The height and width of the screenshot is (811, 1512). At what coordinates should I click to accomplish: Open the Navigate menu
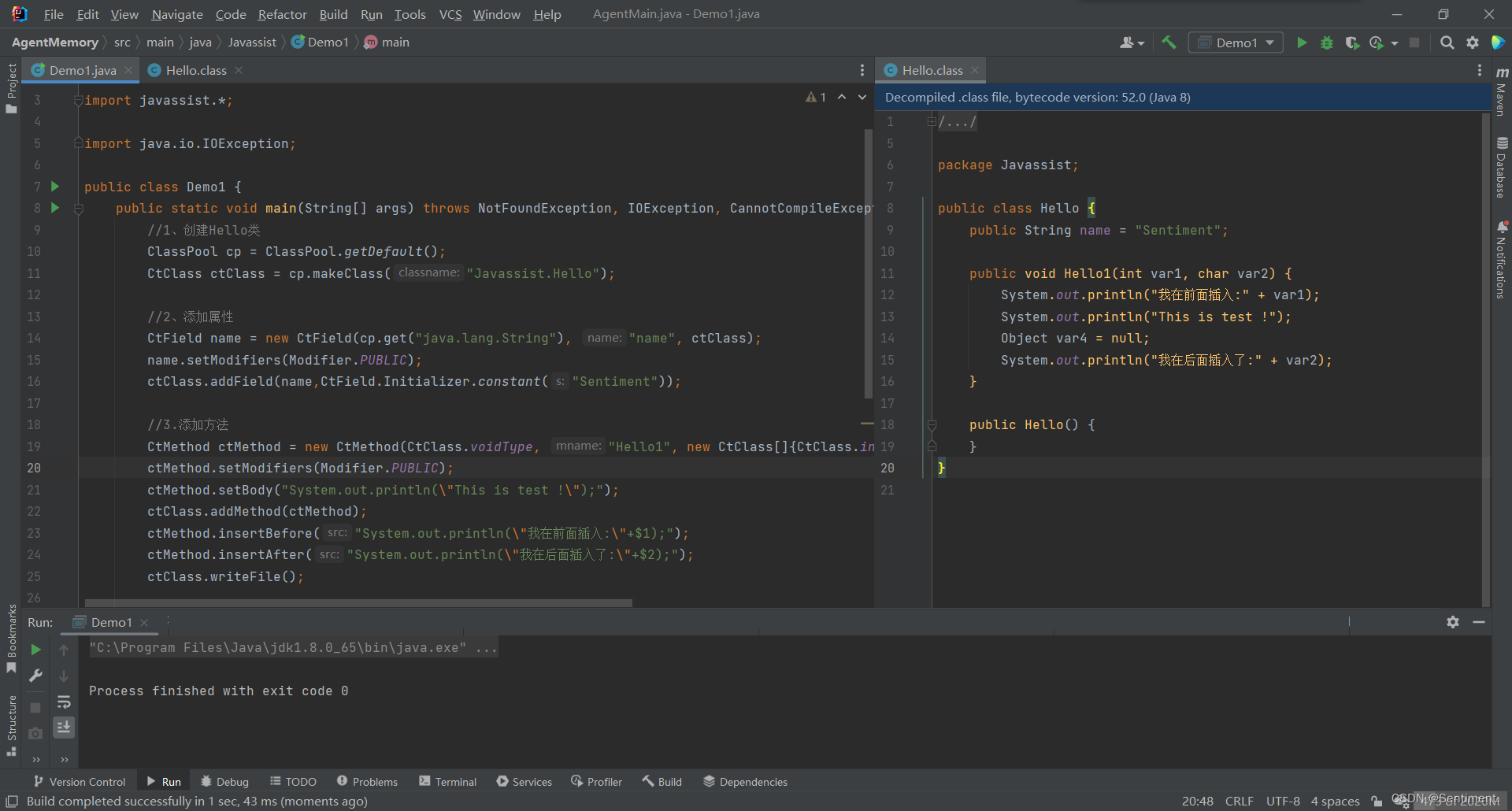pyautogui.click(x=177, y=14)
